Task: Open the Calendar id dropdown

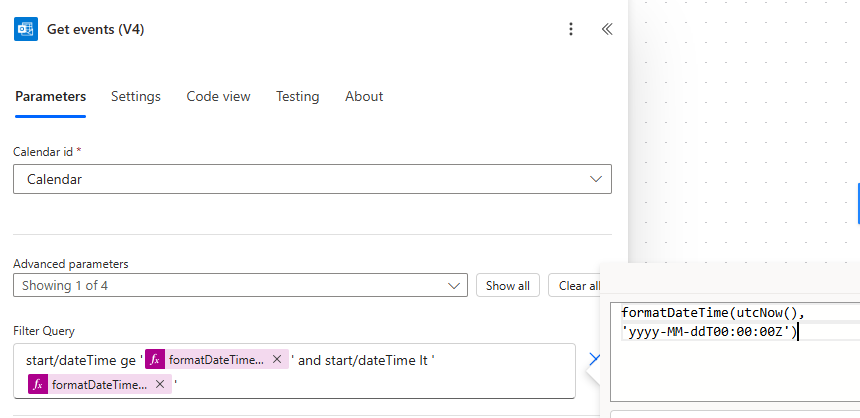Action: (x=312, y=179)
